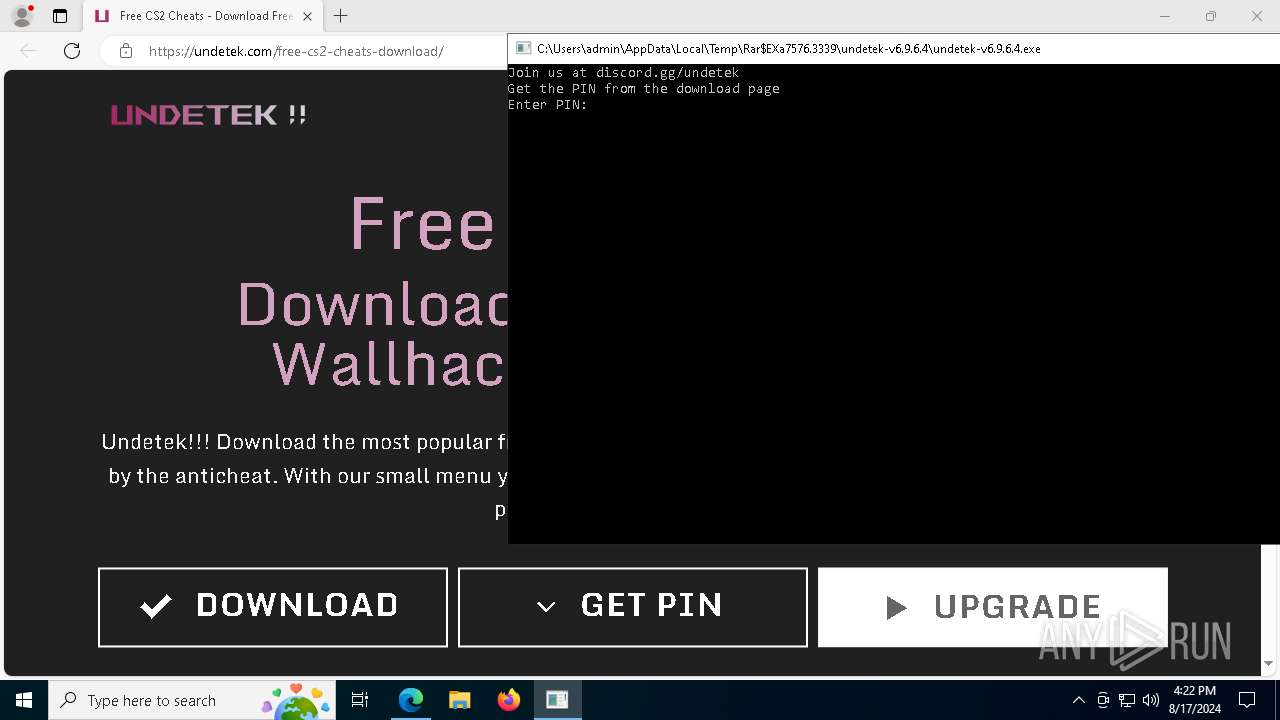Open the clock and date flyout
Image resolution: width=1280 pixels, height=720 pixels.
(x=1194, y=700)
